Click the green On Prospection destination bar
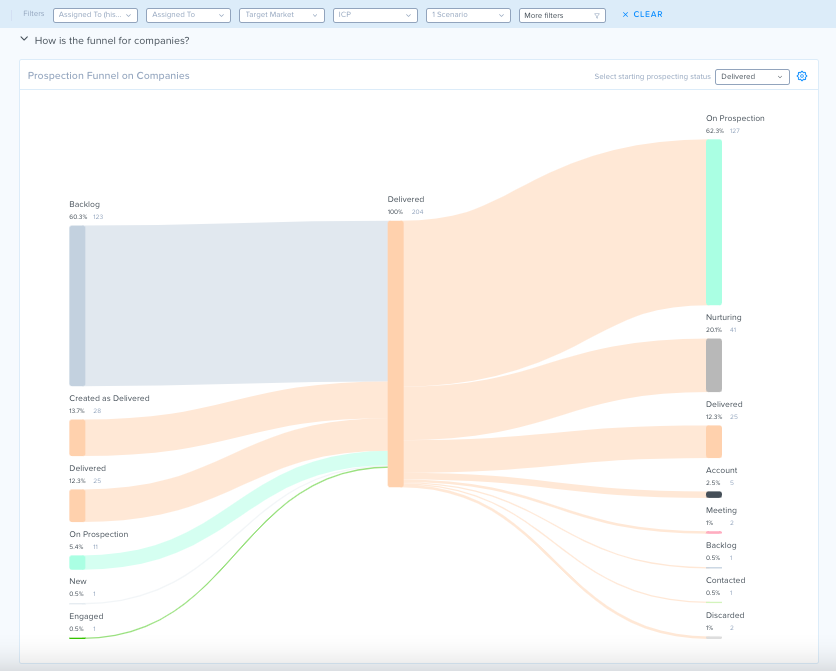Viewport: 836px width, 671px height. coord(714,222)
